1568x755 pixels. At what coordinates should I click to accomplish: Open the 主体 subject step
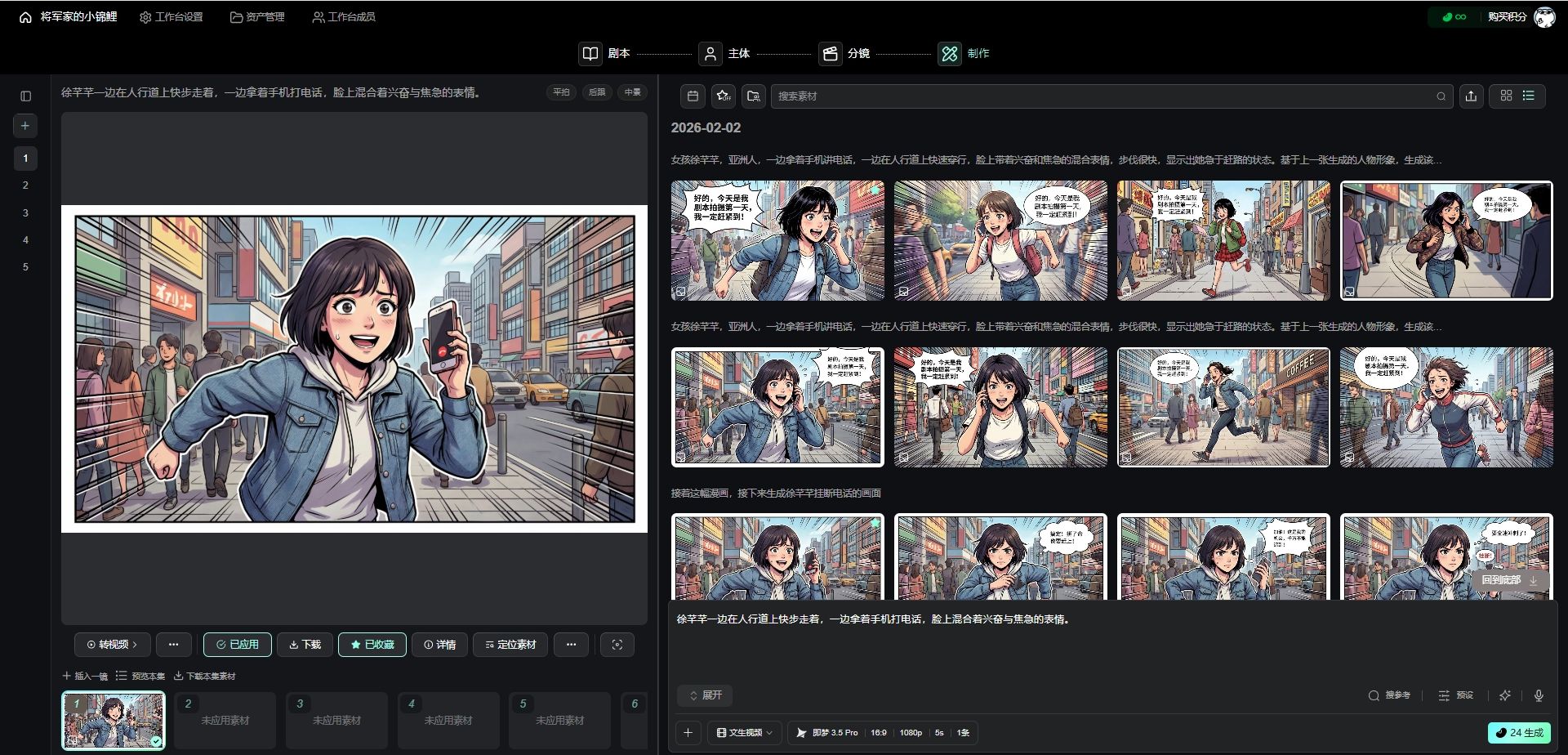click(725, 54)
